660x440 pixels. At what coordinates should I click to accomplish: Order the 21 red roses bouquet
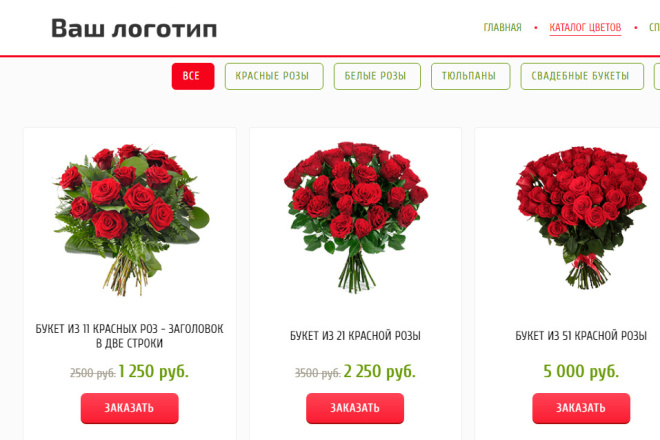click(355, 408)
